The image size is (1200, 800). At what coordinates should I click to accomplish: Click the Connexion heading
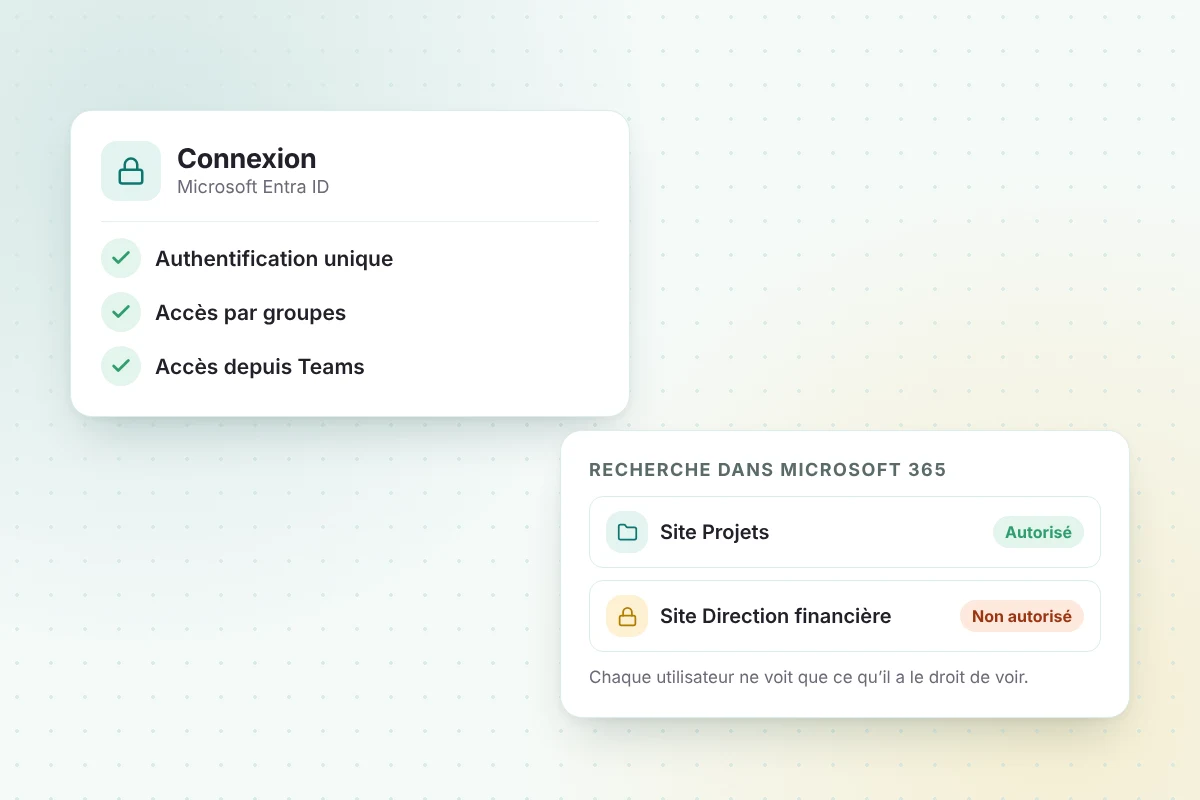[246, 158]
